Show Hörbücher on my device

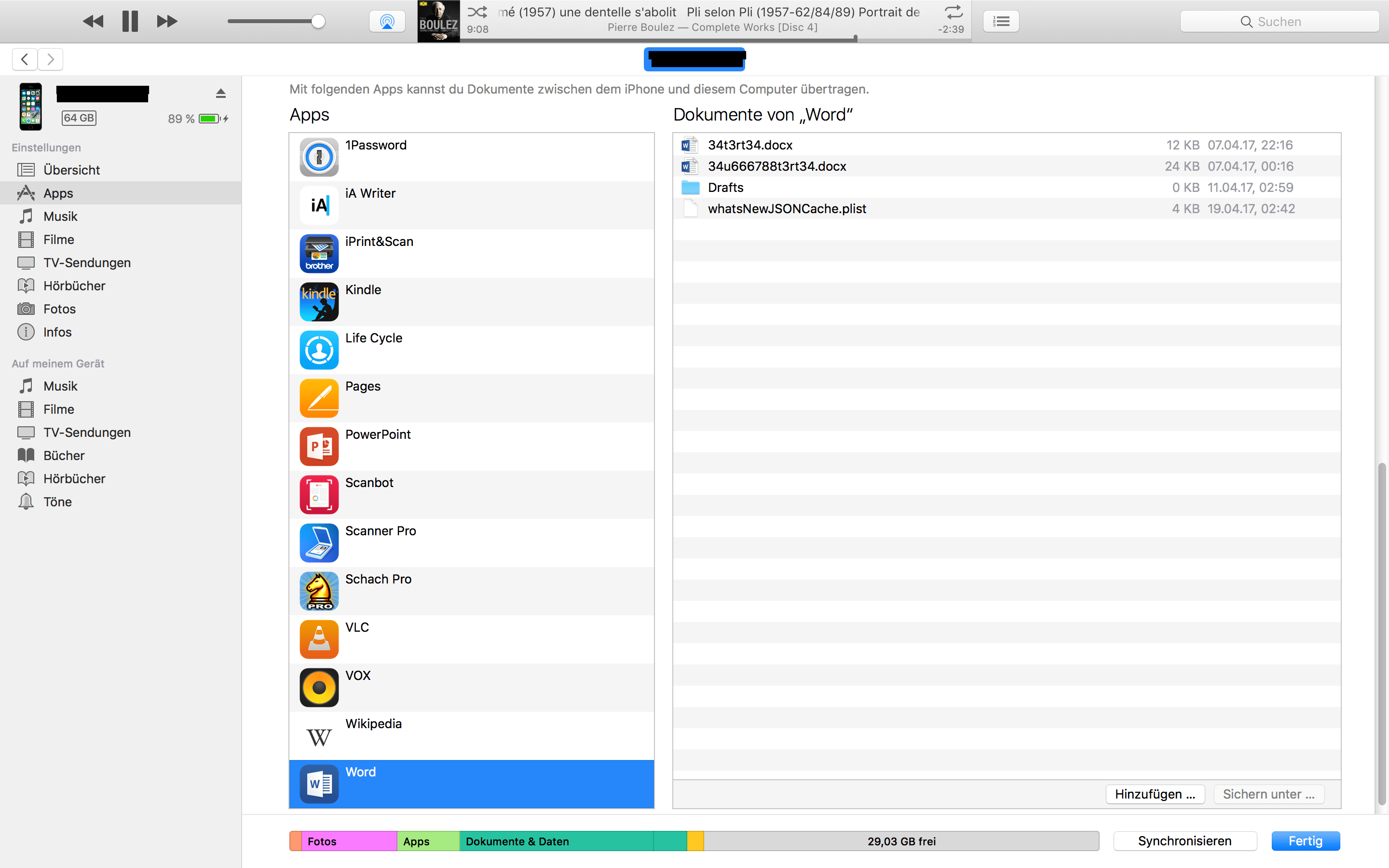(121, 479)
